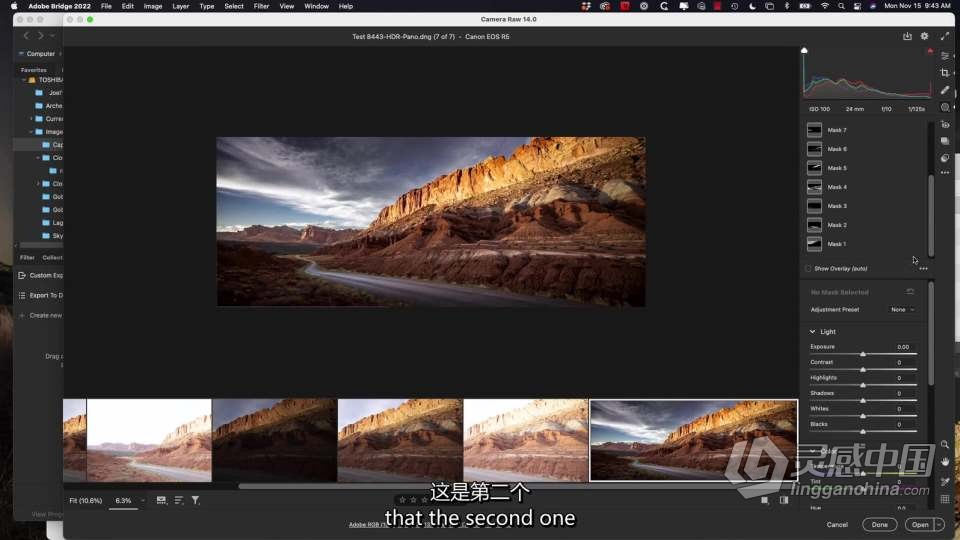960x540 pixels.
Task: Select the Mask 7 thumbnail
Action: click(814, 130)
